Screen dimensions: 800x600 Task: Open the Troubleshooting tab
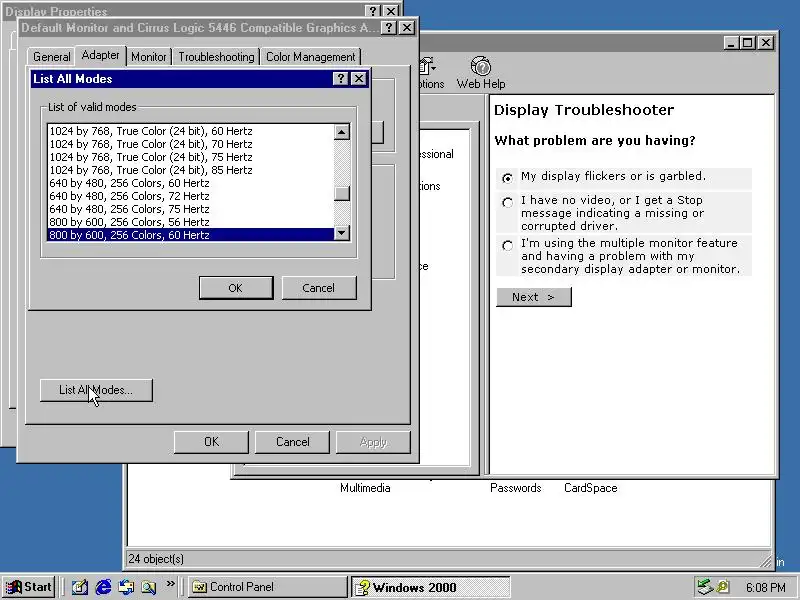[x=216, y=57]
